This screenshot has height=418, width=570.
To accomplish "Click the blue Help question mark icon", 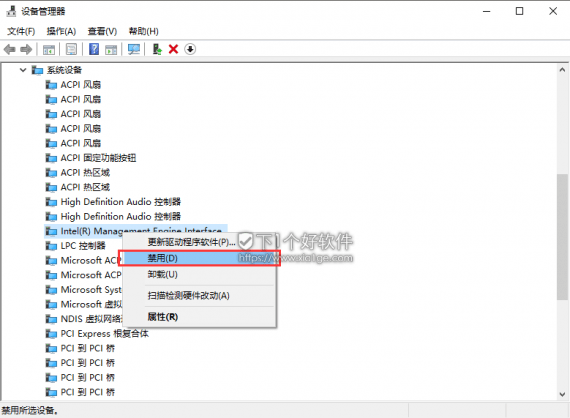I will [94, 49].
